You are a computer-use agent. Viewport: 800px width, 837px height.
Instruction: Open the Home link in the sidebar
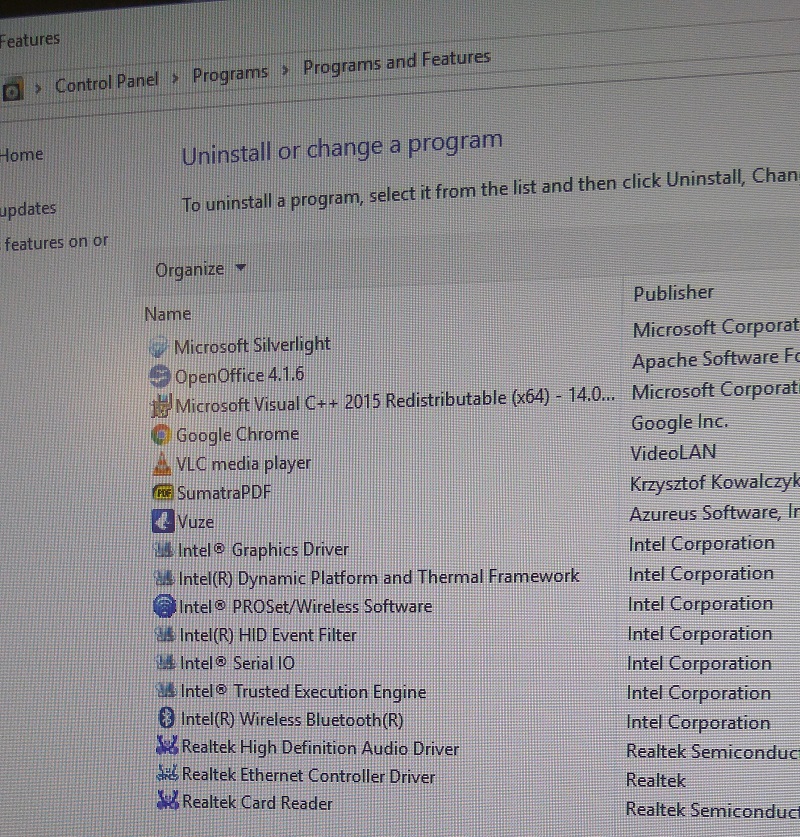[x=21, y=155]
